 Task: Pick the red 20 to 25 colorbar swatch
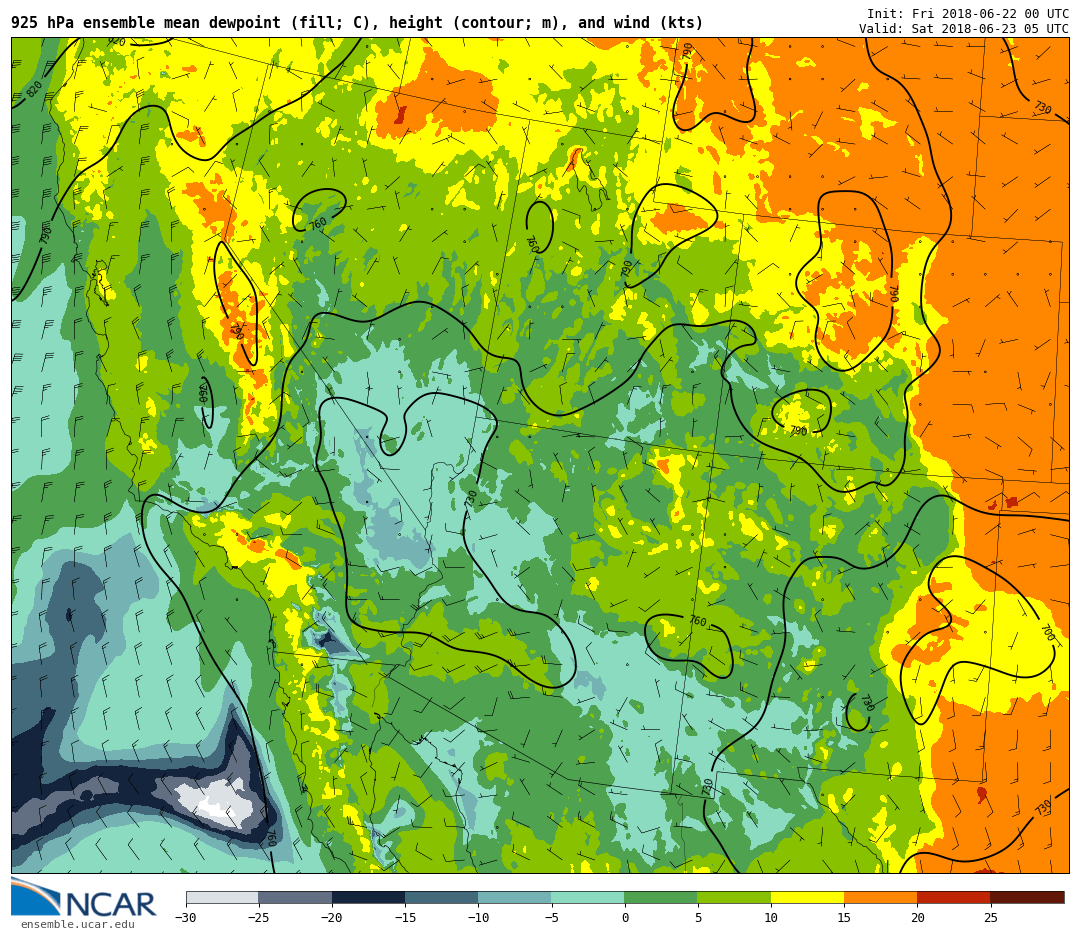point(953,897)
